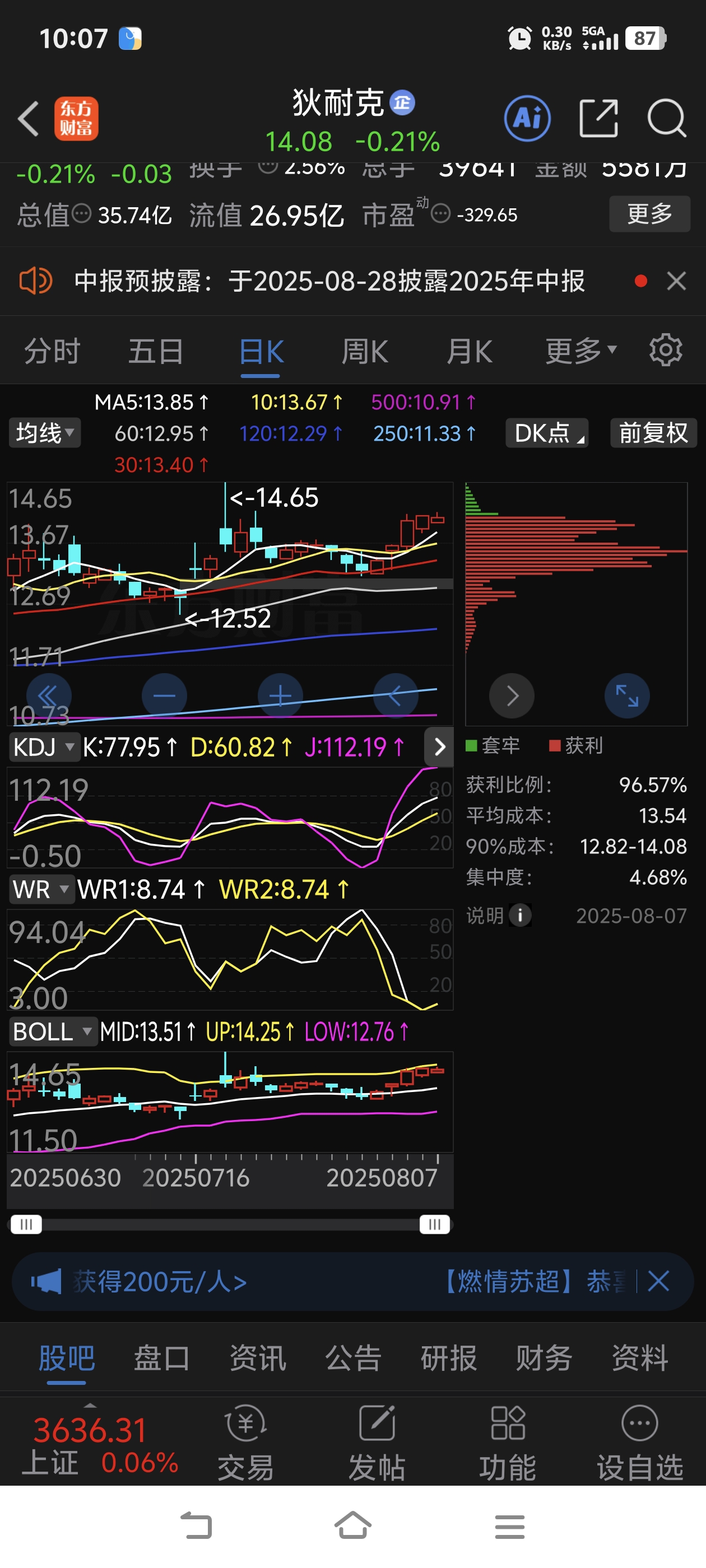Open 功能 functions icon

[x=508, y=1443]
